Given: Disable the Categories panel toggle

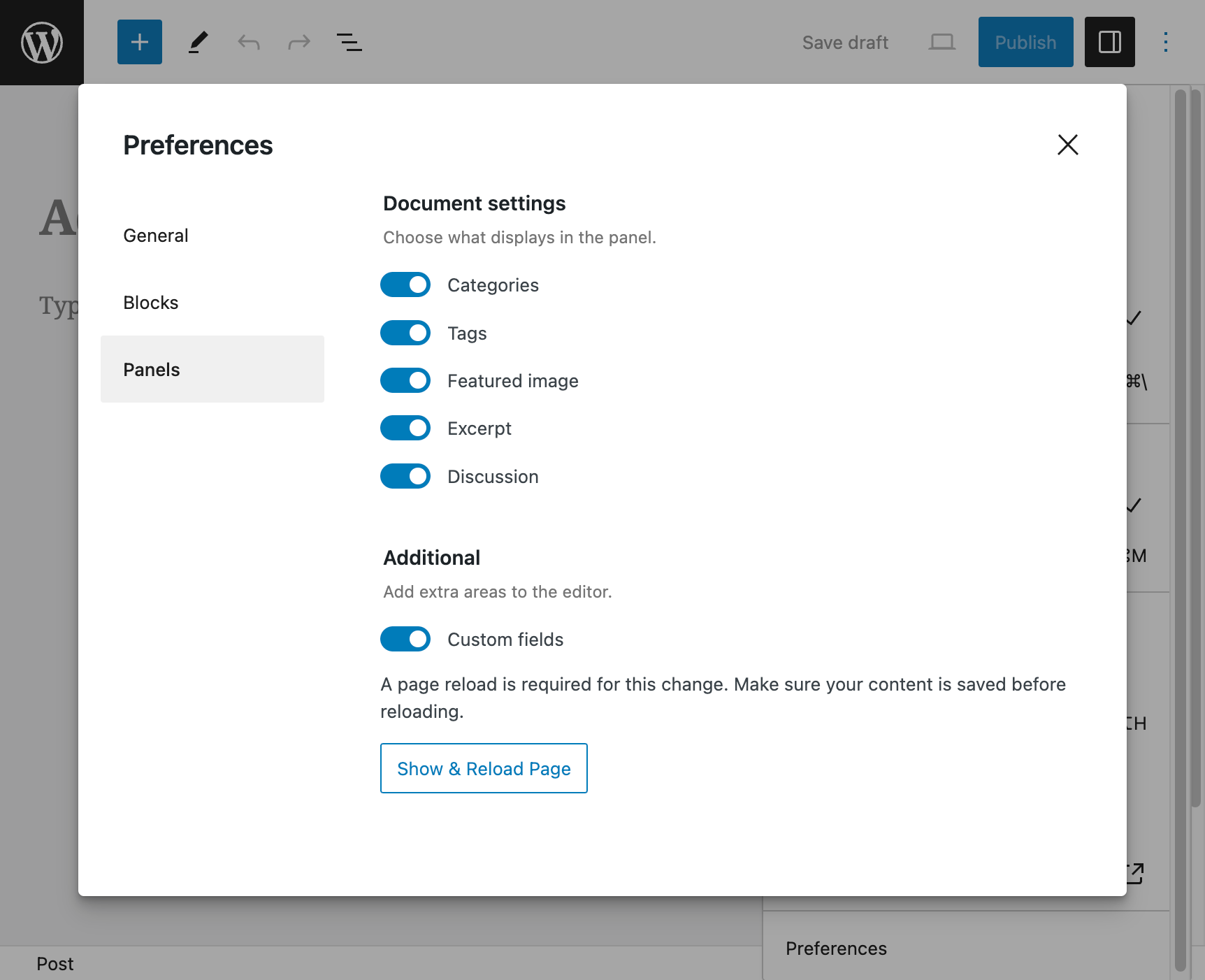Looking at the screenshot, I should [405, 284].
